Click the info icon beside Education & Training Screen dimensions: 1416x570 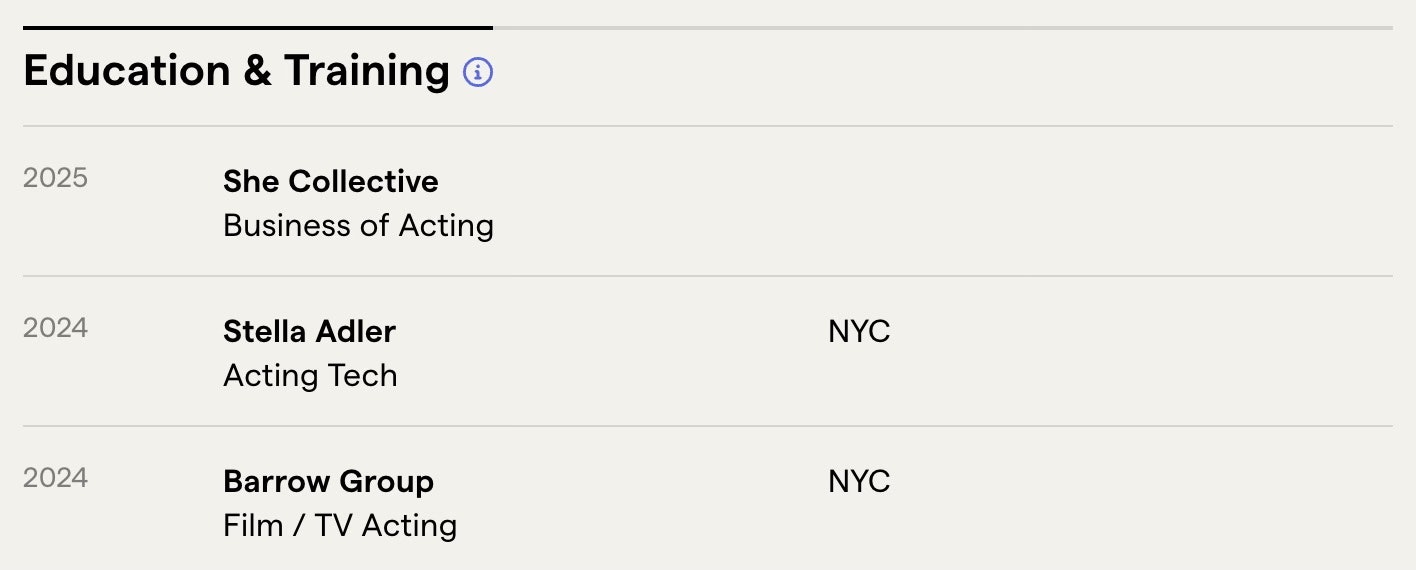[x=478, y=72]
